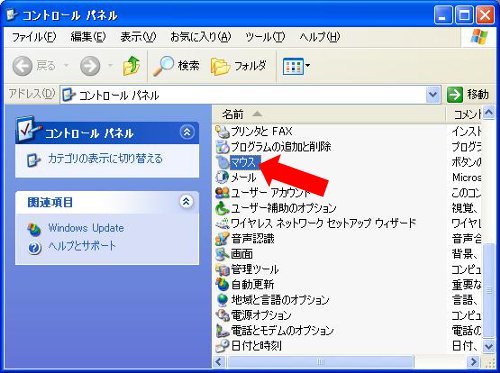Image resolution: width=500 pixels, height=373 pixels.
Task: Click カテゴリの表示に切り替える link
Action: tap(105, 158)
